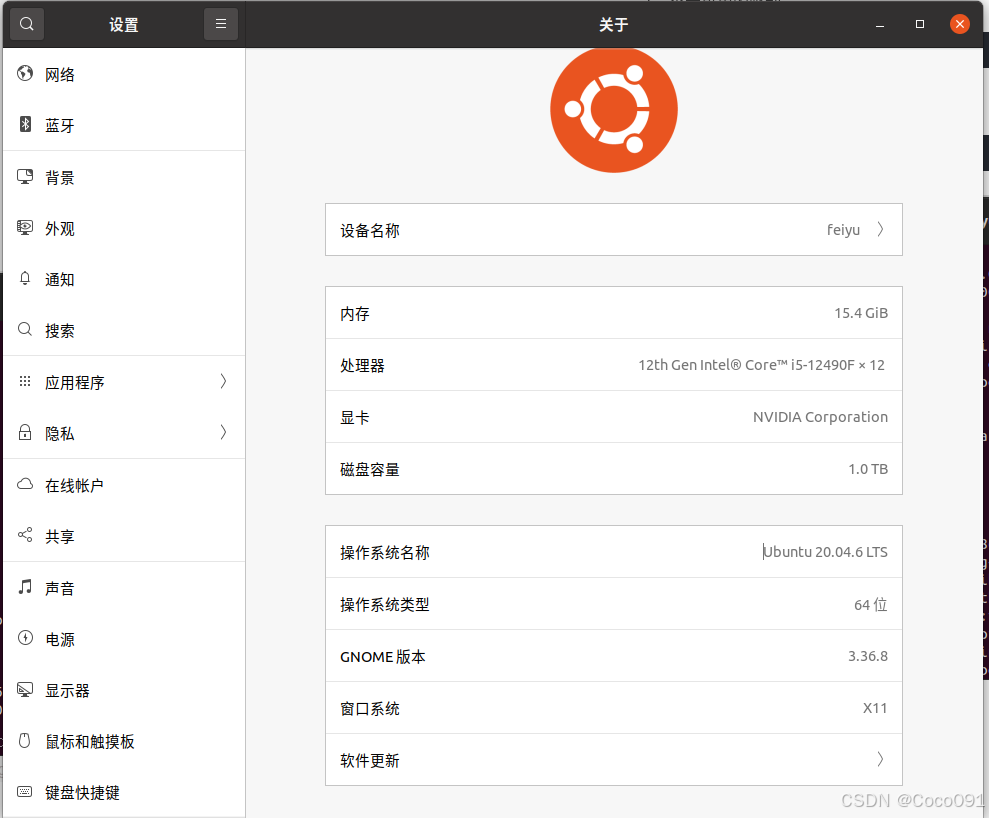This screenshot has height=818, width=989.
Task: Click the appearance icon beside 外观
Action: click(x=25, y=228)
